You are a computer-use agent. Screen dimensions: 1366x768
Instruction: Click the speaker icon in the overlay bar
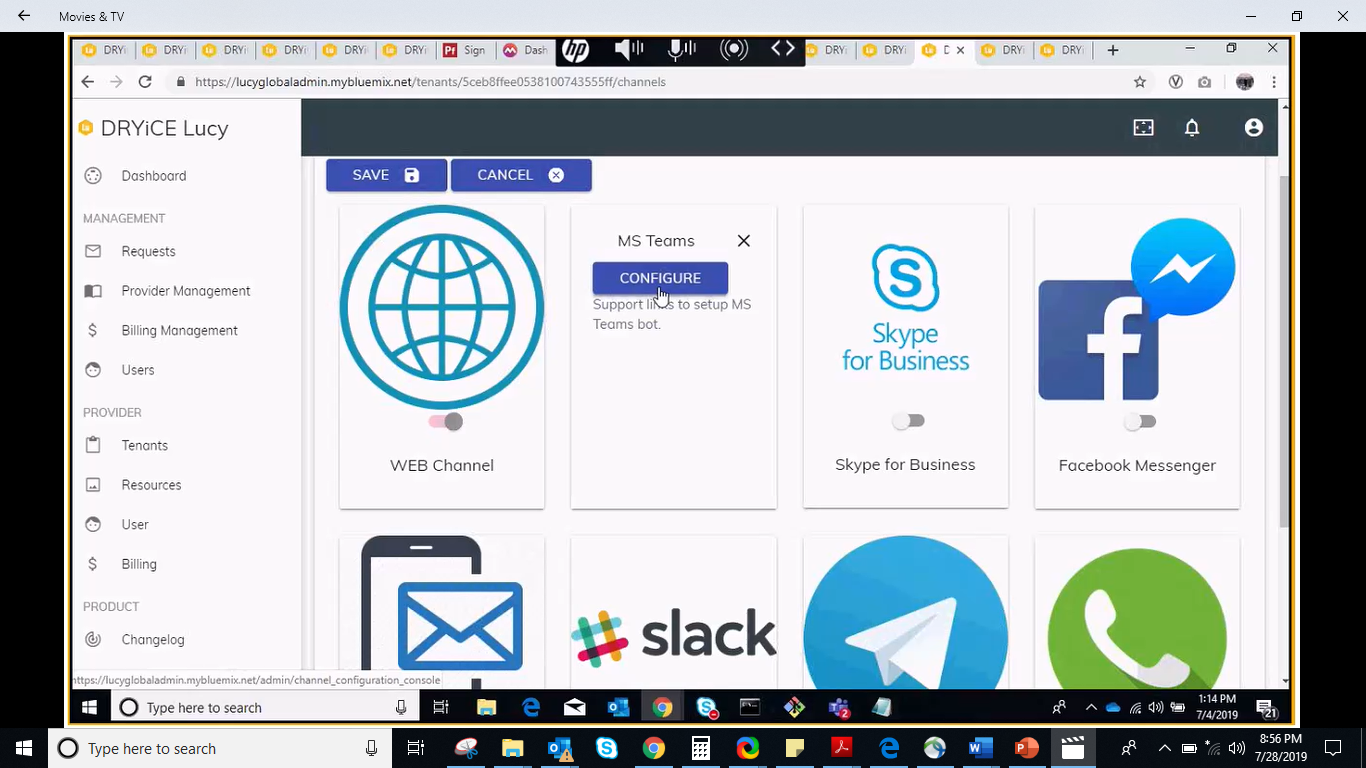(x=629, y=50)
